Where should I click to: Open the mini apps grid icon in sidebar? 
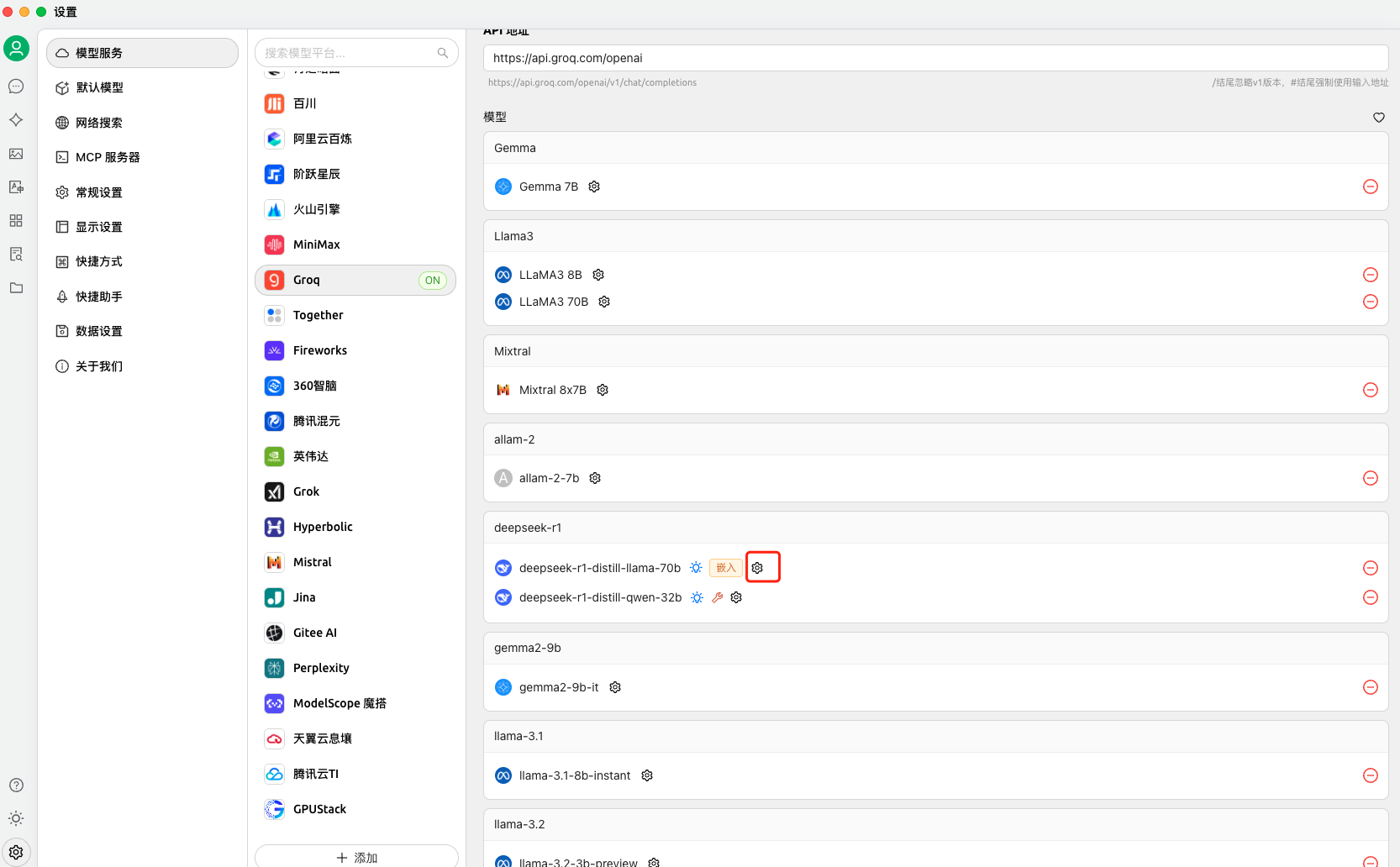pyautogui.click(x=16, y=220)
